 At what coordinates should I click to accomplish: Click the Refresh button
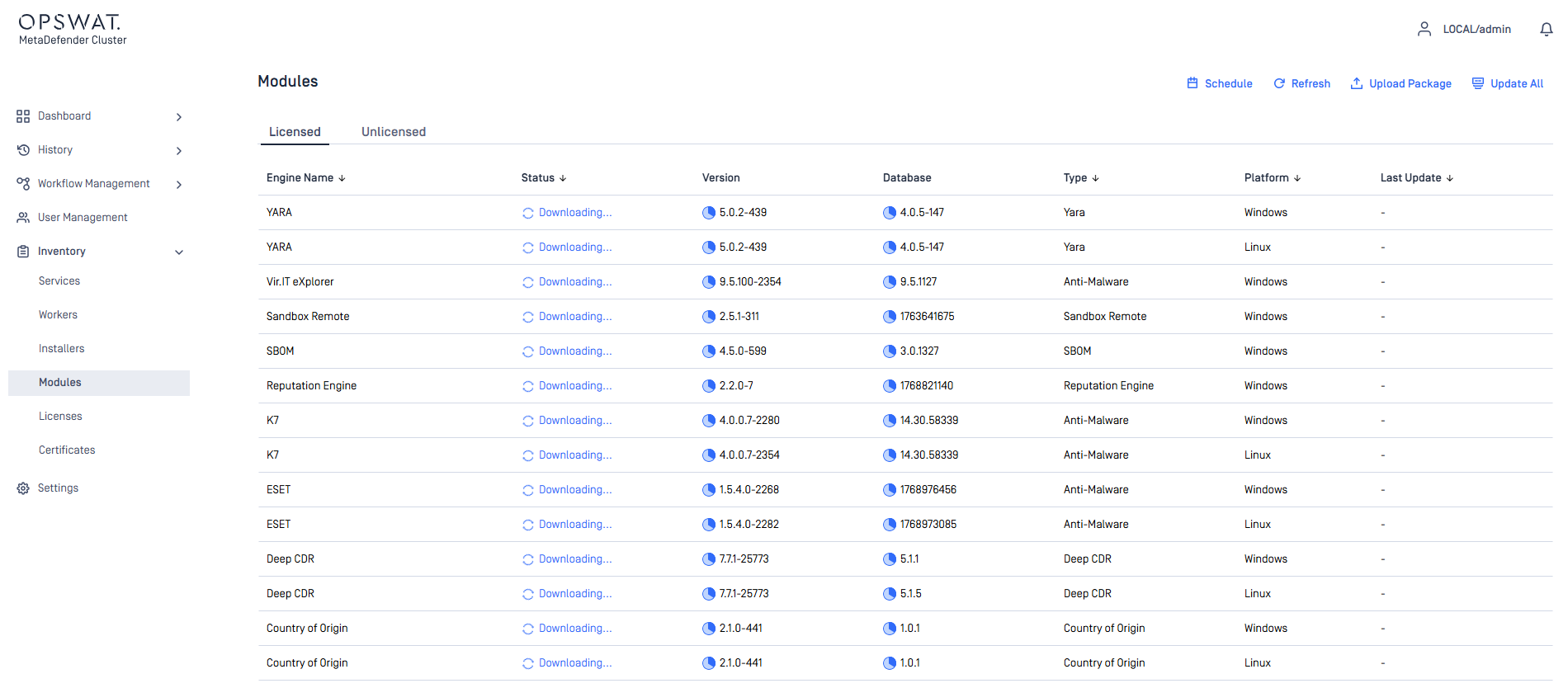[x=1301, y=84]
